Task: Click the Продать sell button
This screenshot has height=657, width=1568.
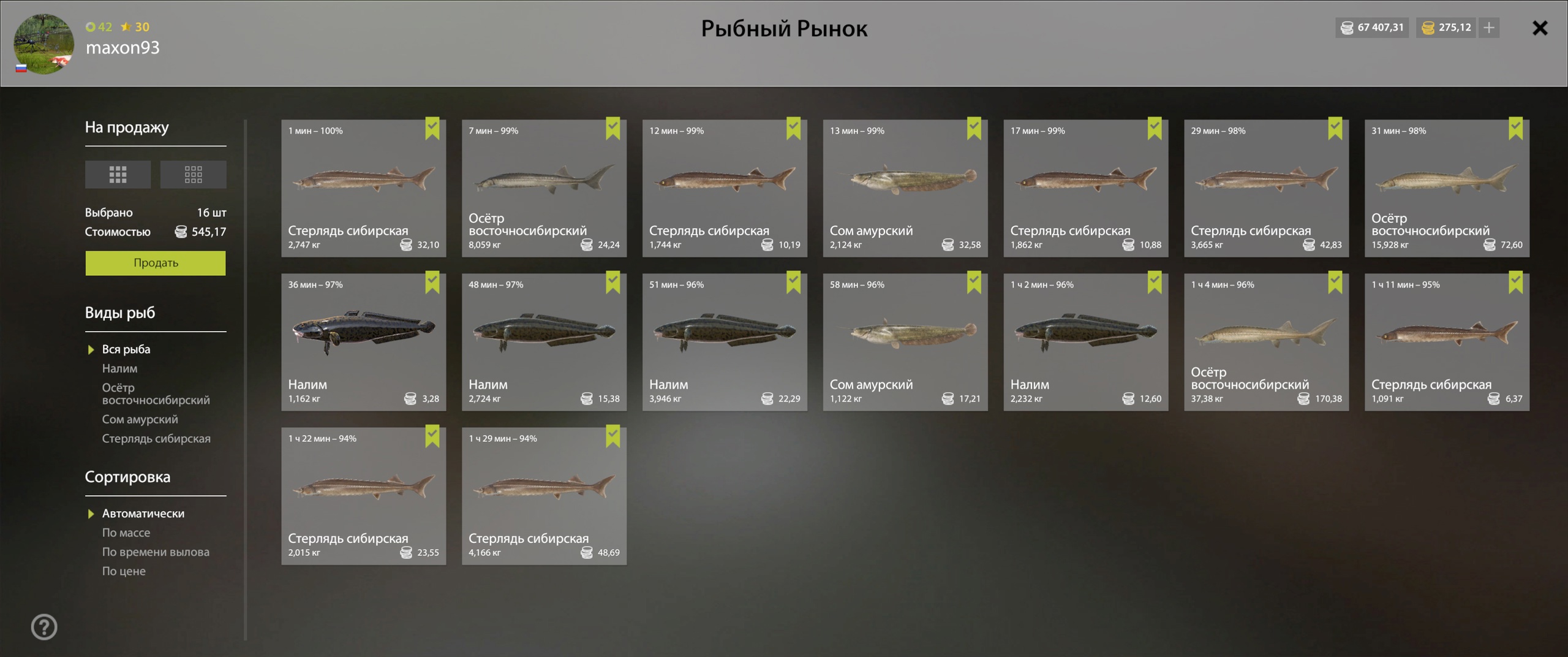Action: tap(156, 263)
